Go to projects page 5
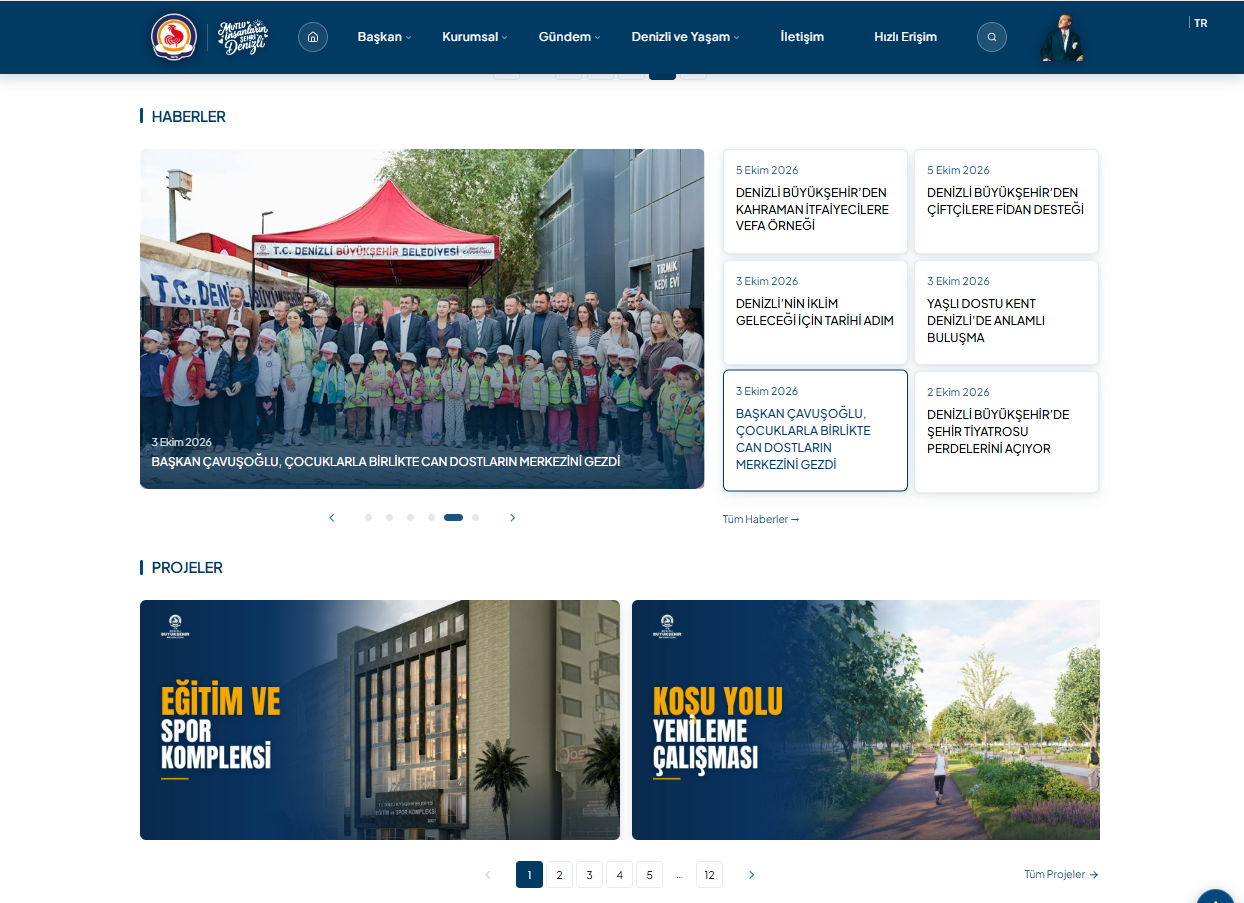 pos(649,875)
